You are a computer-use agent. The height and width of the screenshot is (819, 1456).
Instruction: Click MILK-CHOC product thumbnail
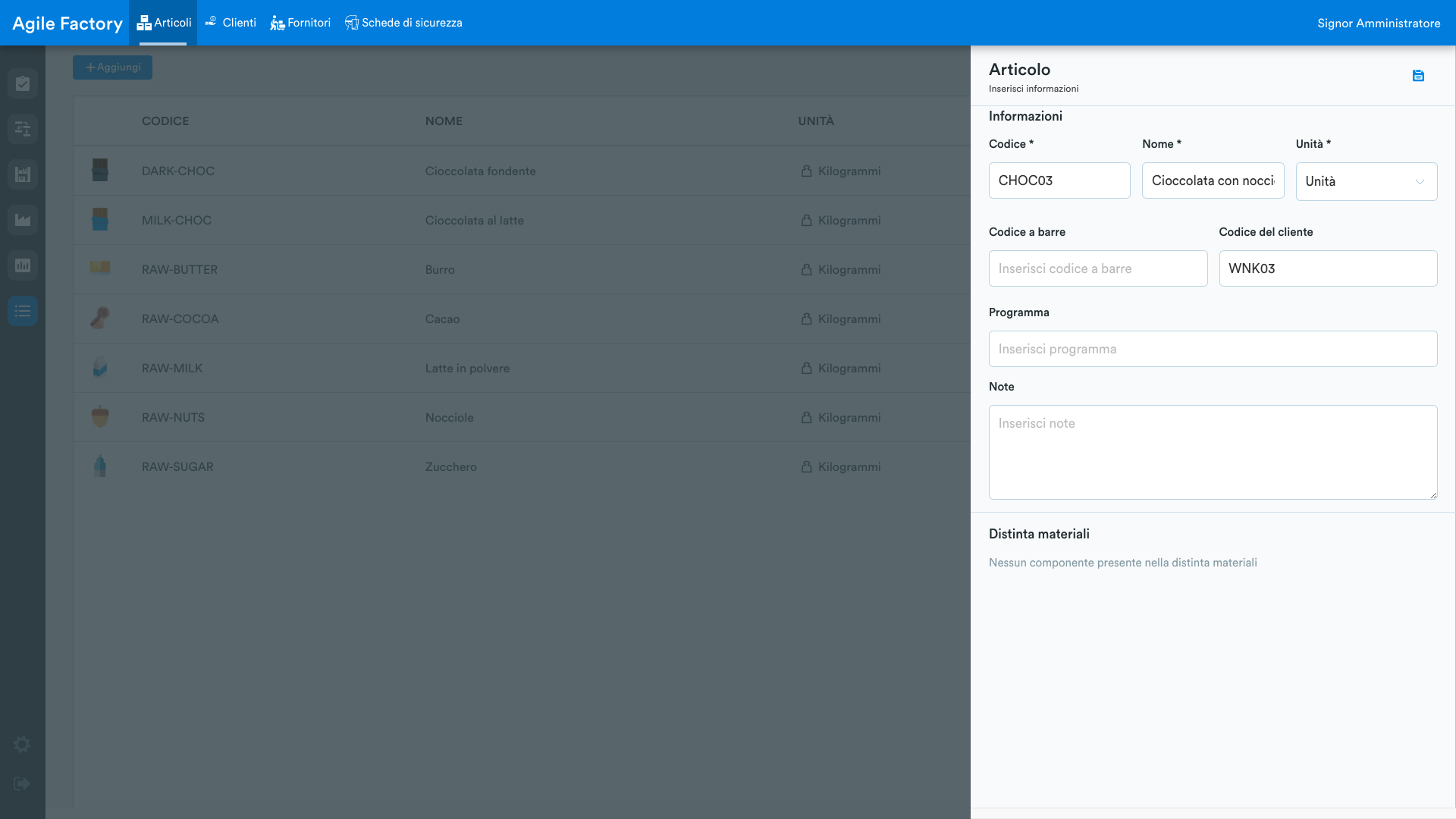(x=100, y=219)
